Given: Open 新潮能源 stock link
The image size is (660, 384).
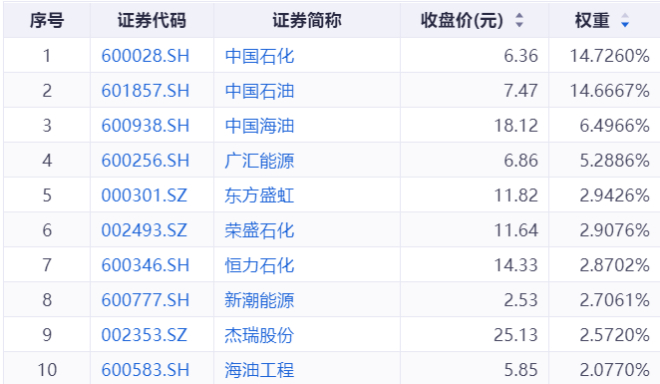Looking at the screenshot, I should tap(259, 300).
